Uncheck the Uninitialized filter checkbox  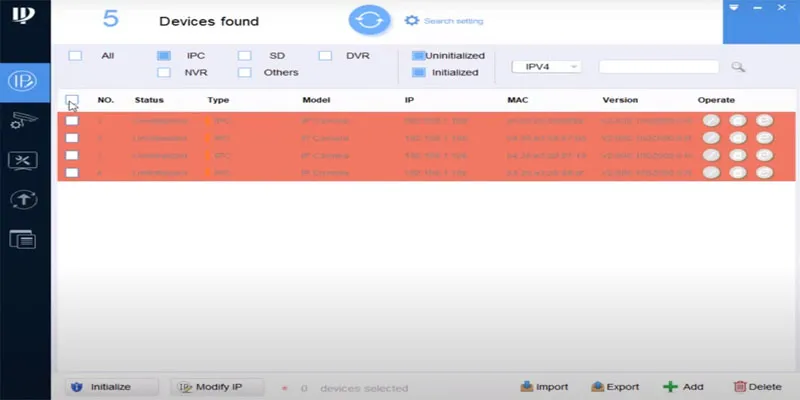418,56
